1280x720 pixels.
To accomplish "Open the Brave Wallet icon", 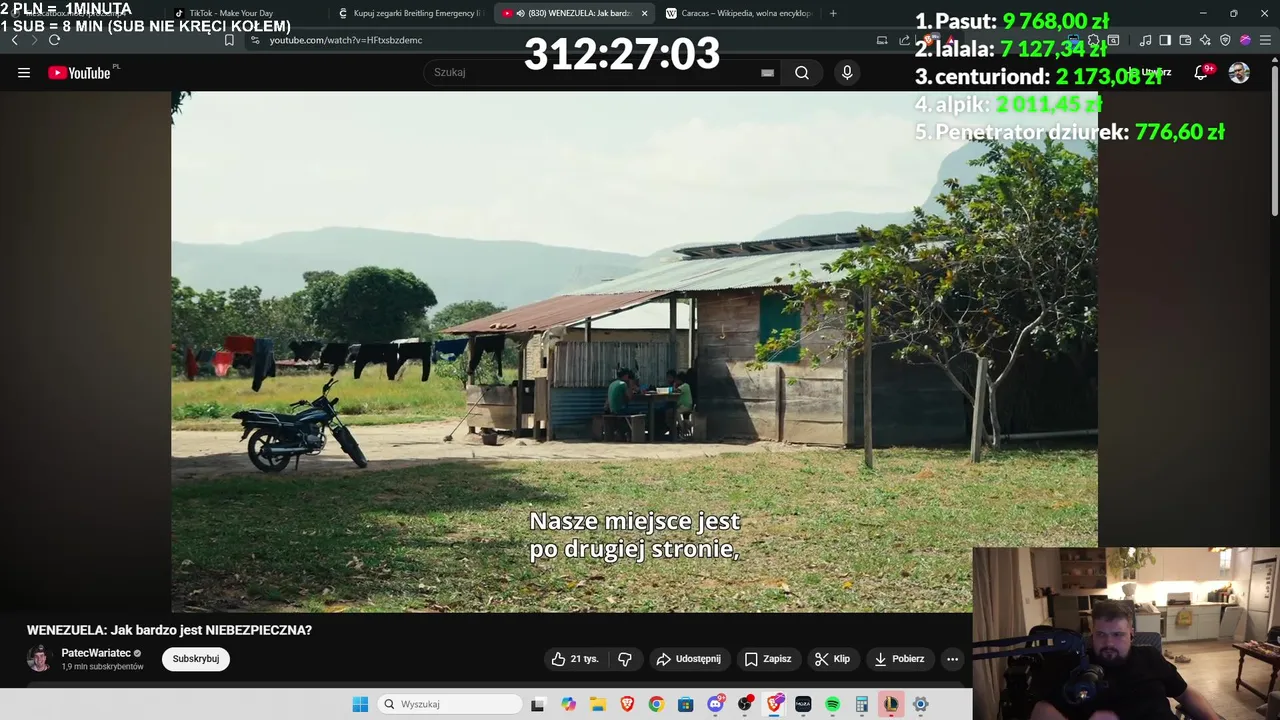I will 1185,40.
